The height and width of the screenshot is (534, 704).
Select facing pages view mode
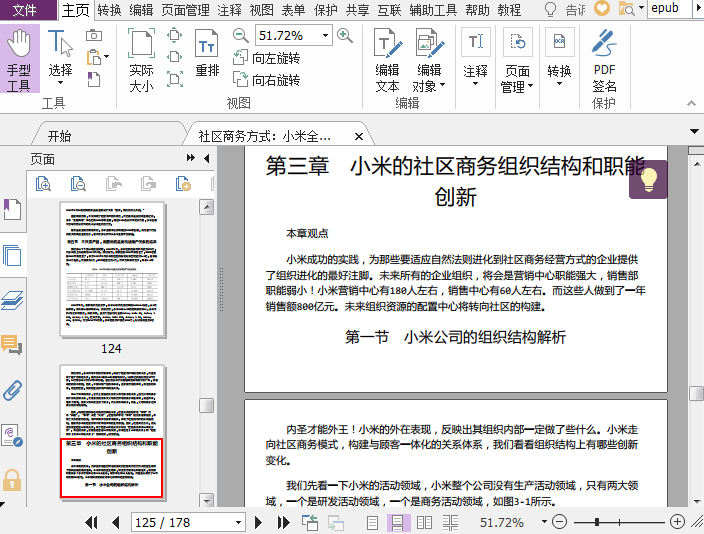(424, 523)
